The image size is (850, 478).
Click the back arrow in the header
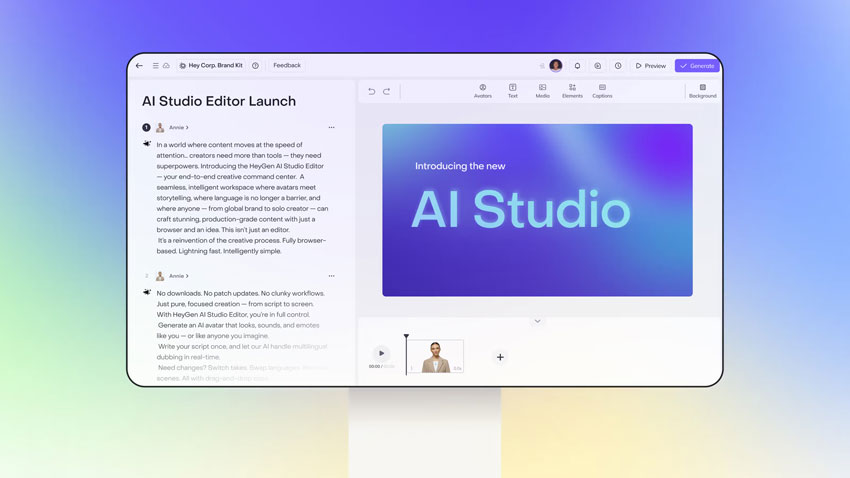[139, 66]
